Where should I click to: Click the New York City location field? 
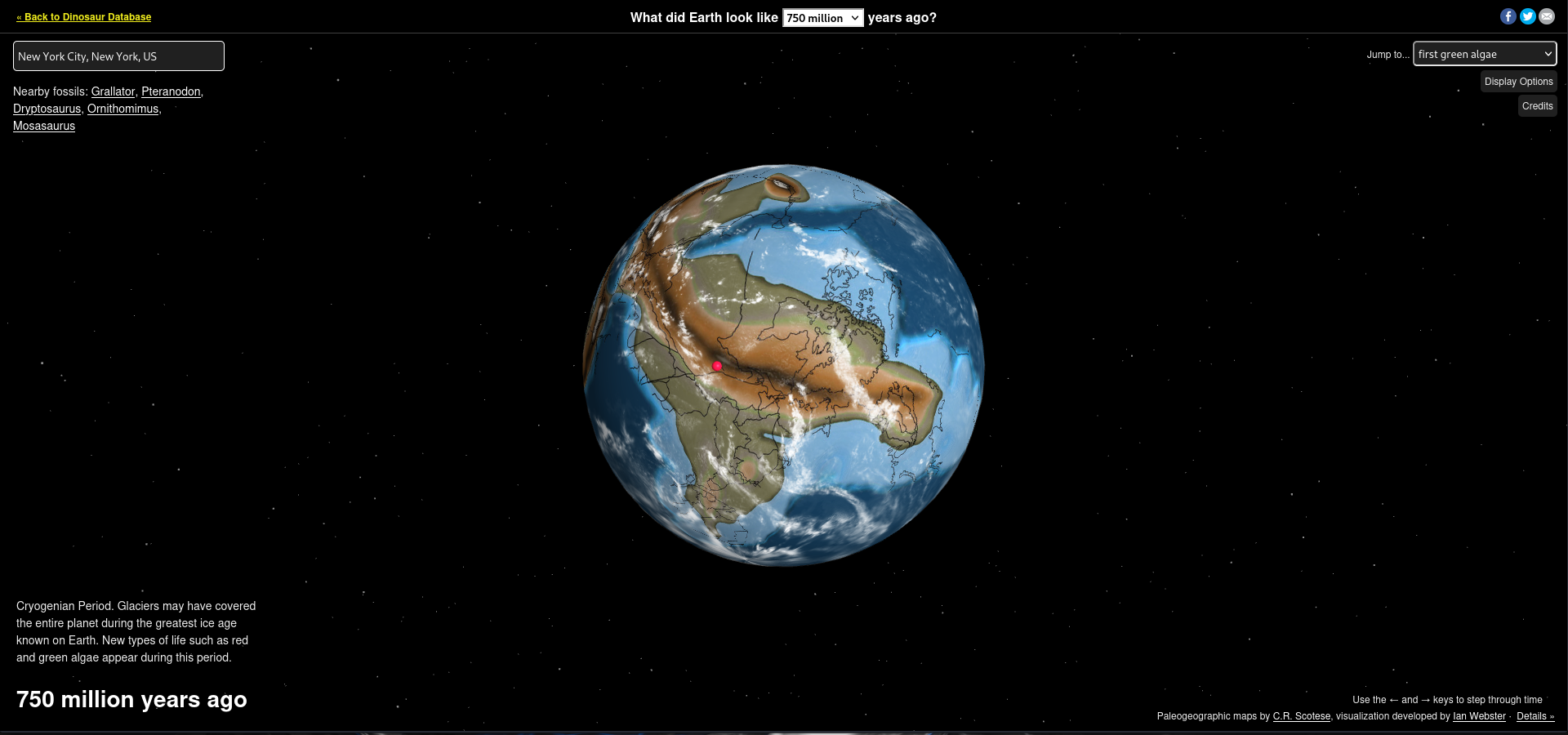coord(118,56)
